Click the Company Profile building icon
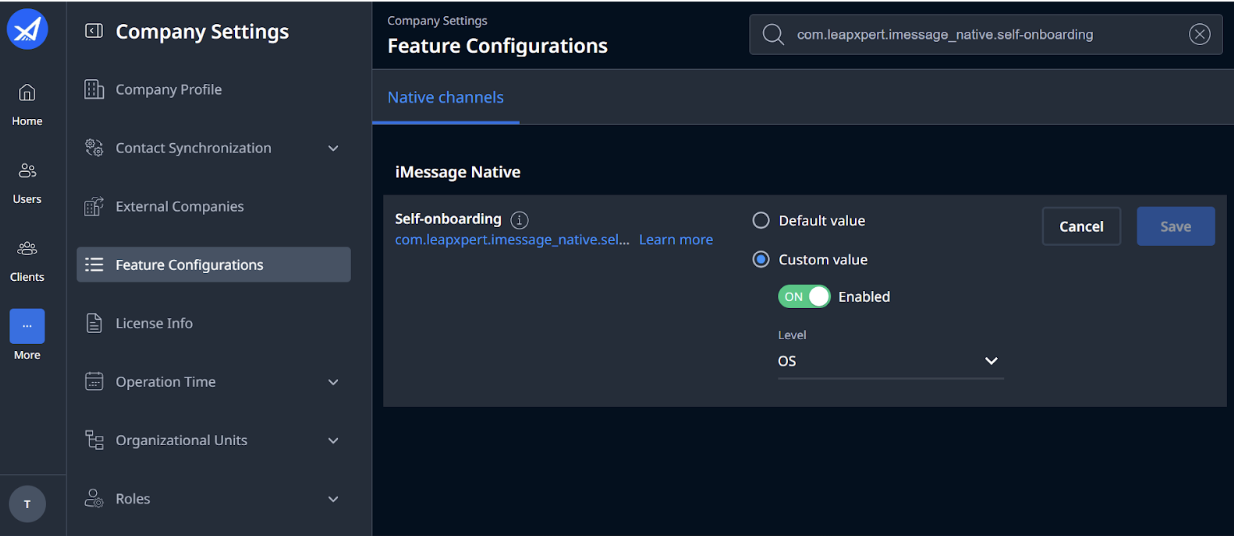The image size is (1234, 536). point(94,90)
